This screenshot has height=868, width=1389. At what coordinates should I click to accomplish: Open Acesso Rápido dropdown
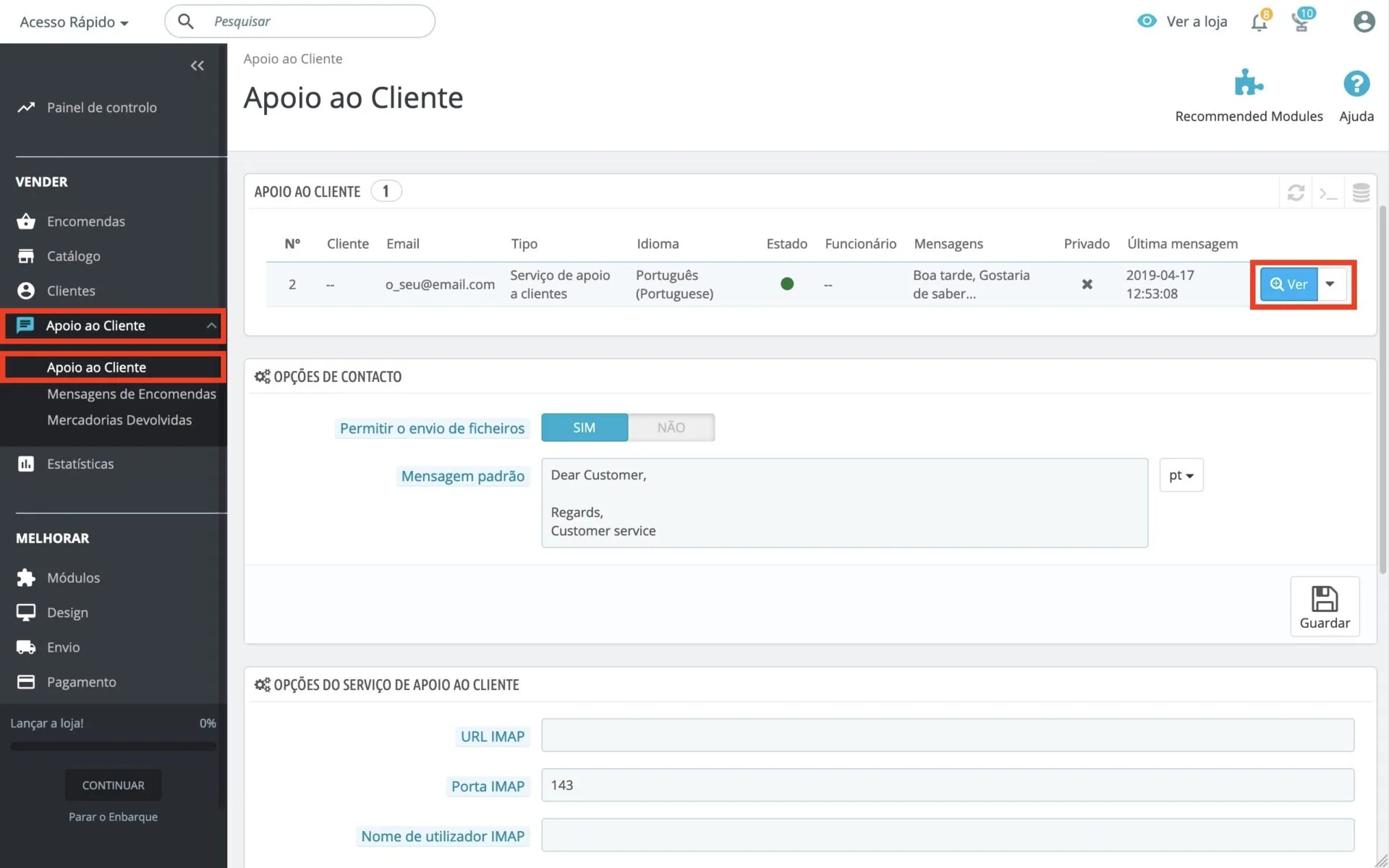74,22
